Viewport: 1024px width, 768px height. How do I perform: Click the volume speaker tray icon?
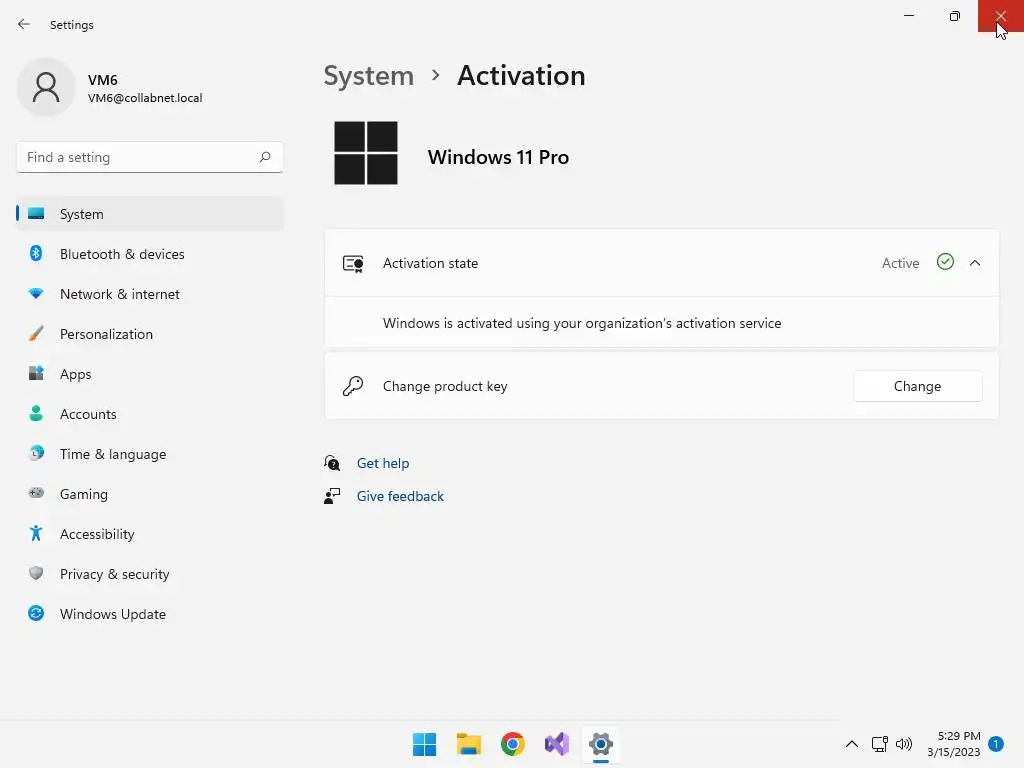[904, 744]
